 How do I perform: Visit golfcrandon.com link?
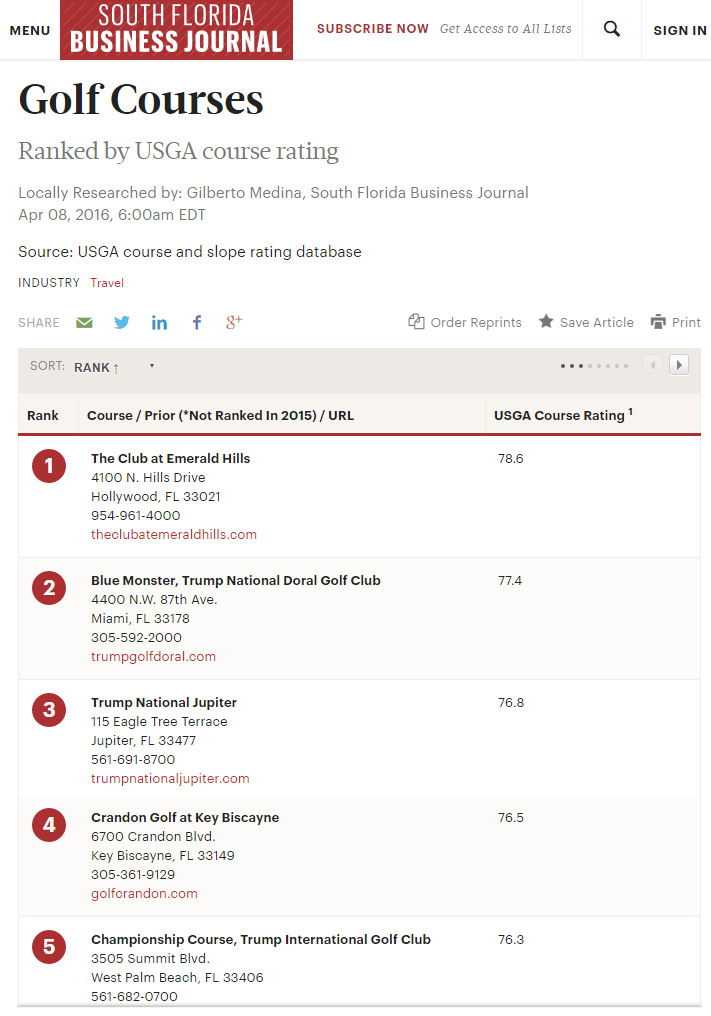click(x=144, y=894)
